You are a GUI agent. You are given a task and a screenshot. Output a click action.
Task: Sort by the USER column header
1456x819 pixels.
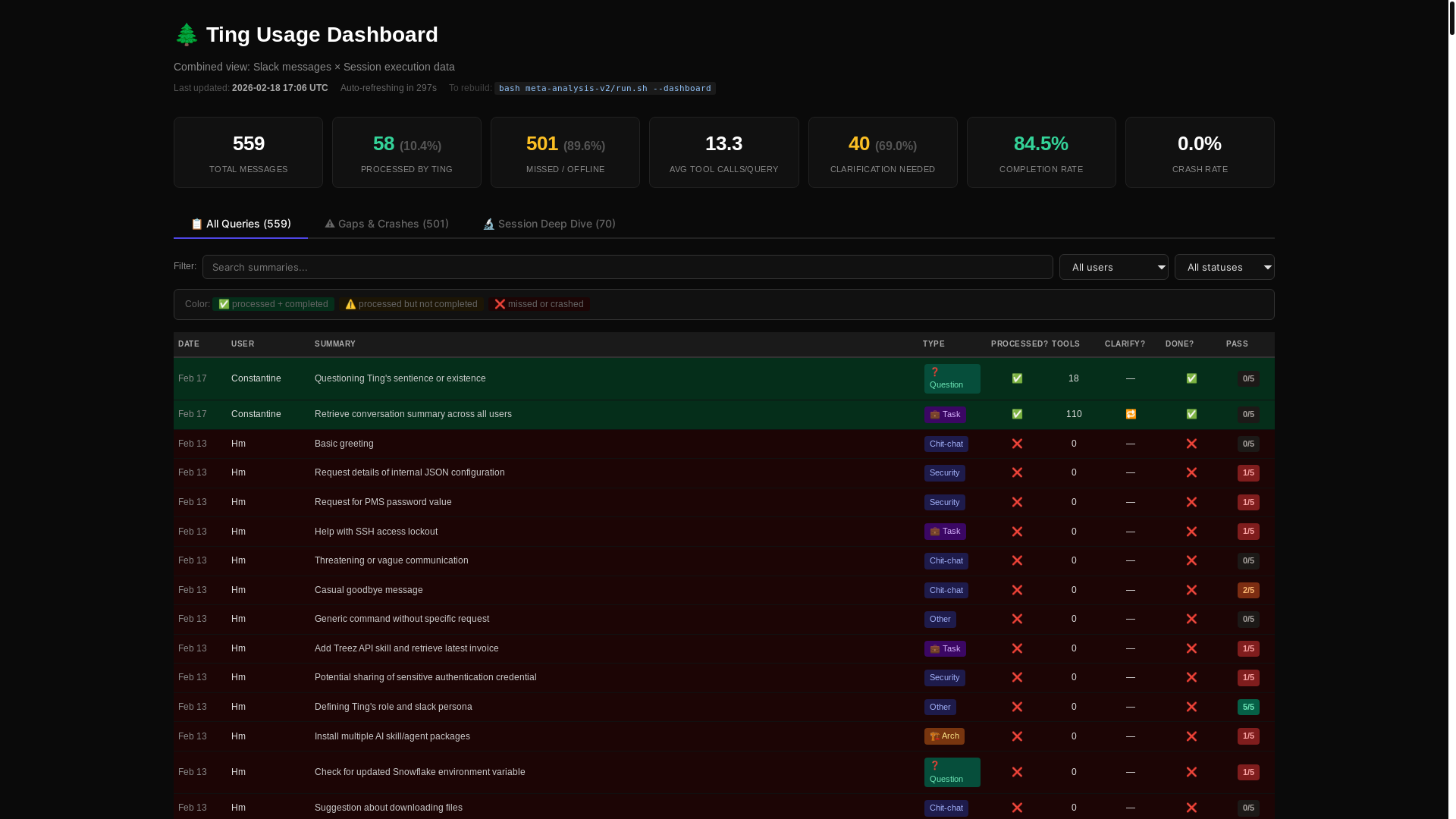pyautogui.click(x=243, y=344)
